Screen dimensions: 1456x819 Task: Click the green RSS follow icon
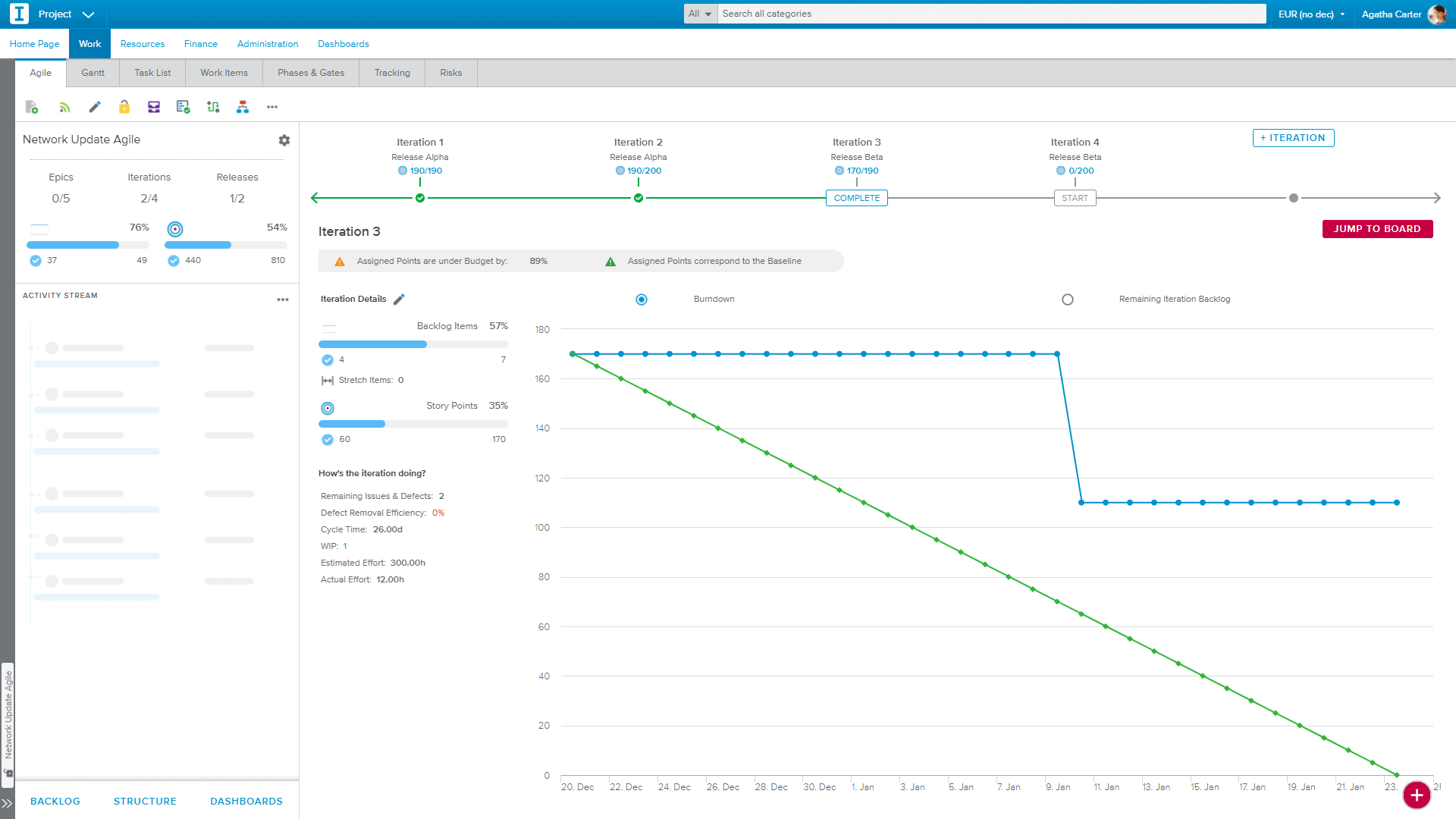(64, 107)
